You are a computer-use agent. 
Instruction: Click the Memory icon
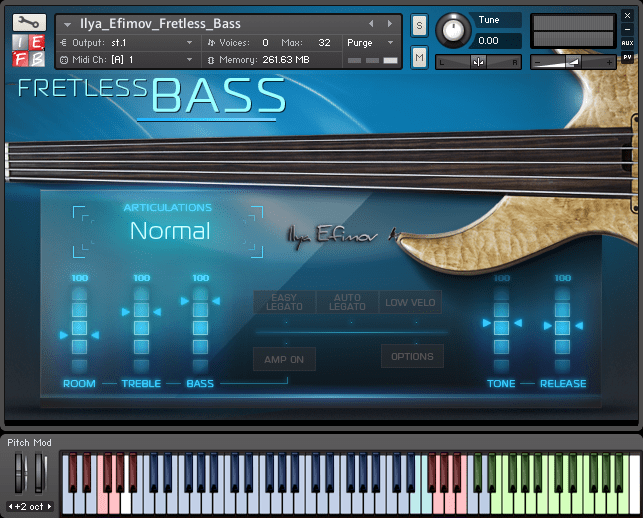pos(211,60)
